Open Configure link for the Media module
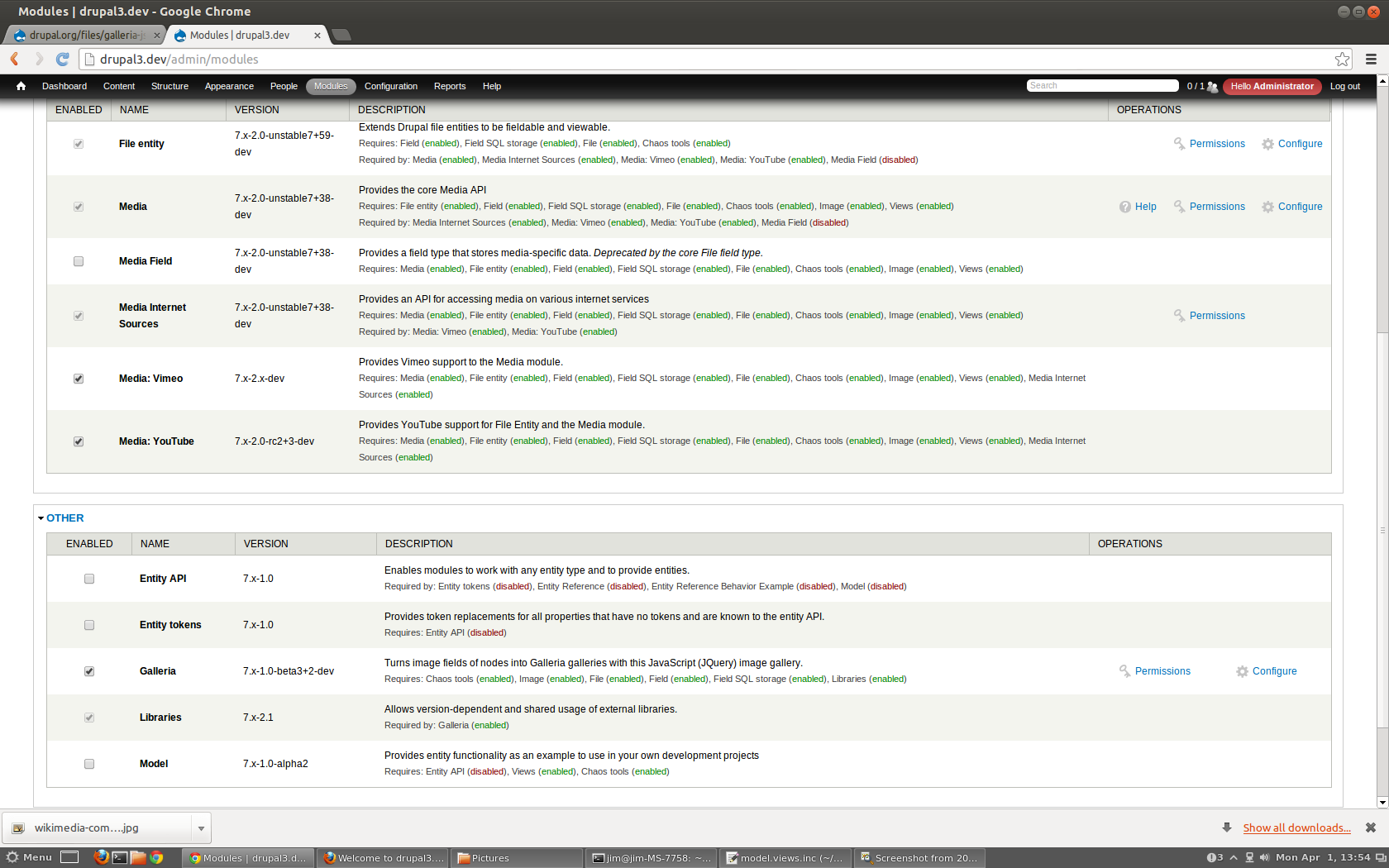 pos(1300,207)
